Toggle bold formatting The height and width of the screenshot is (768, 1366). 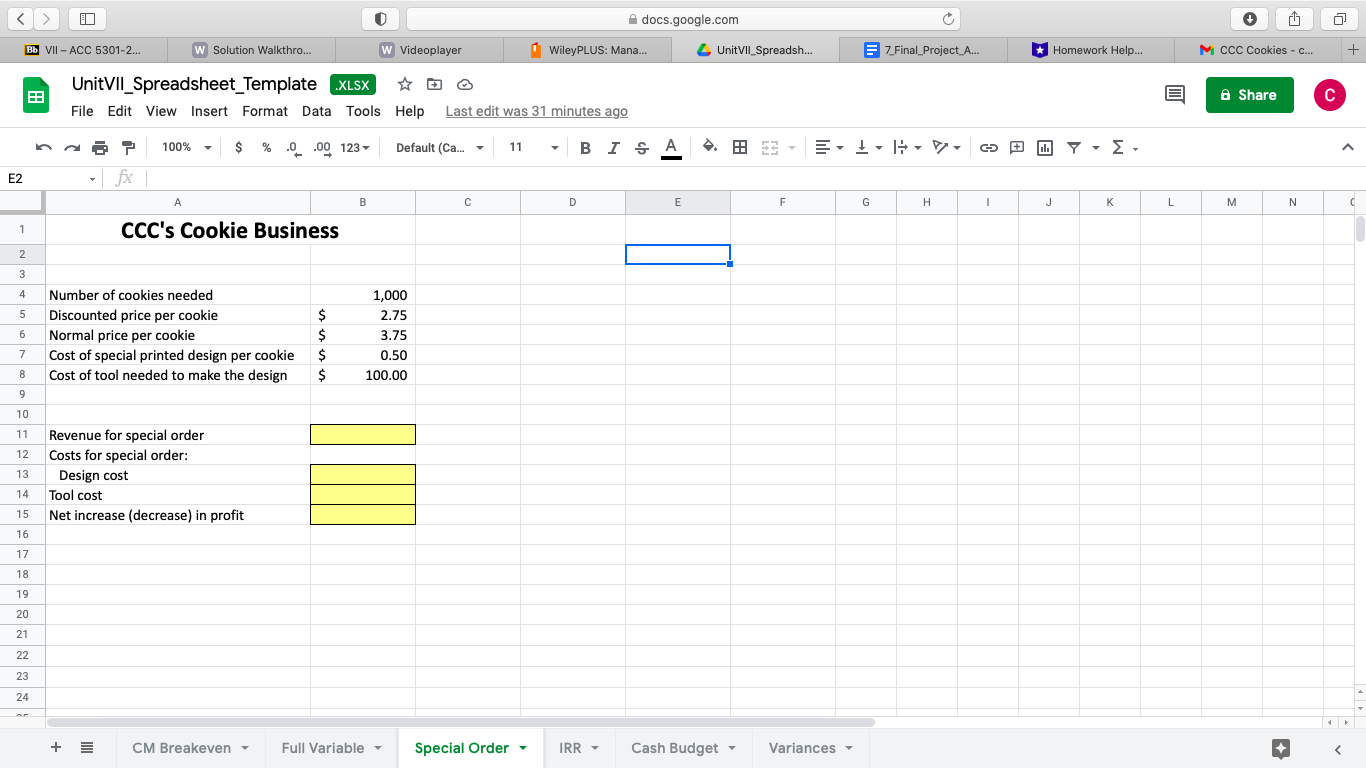click(x=585, y=147)
